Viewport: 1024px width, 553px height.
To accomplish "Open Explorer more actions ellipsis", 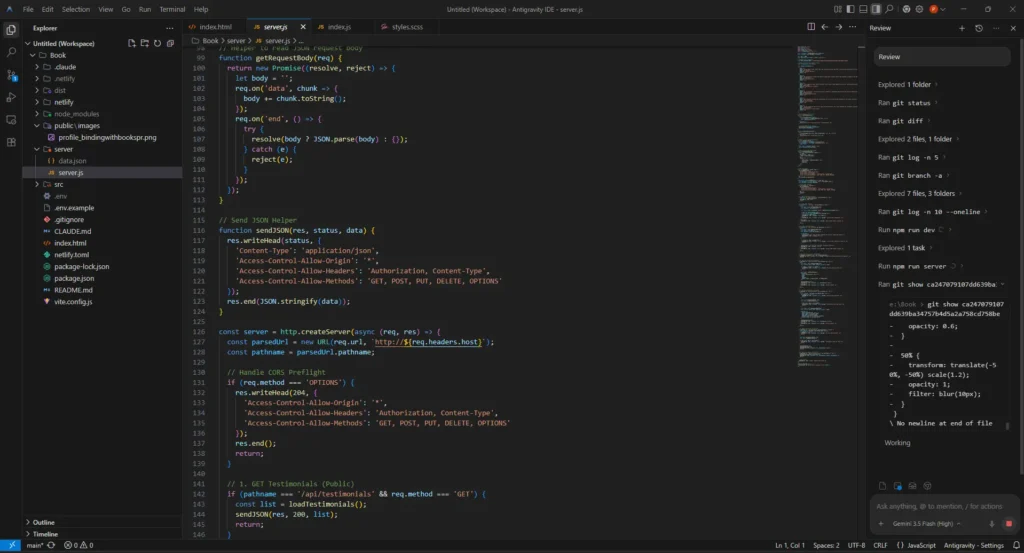I will click(x=170, y=28).
